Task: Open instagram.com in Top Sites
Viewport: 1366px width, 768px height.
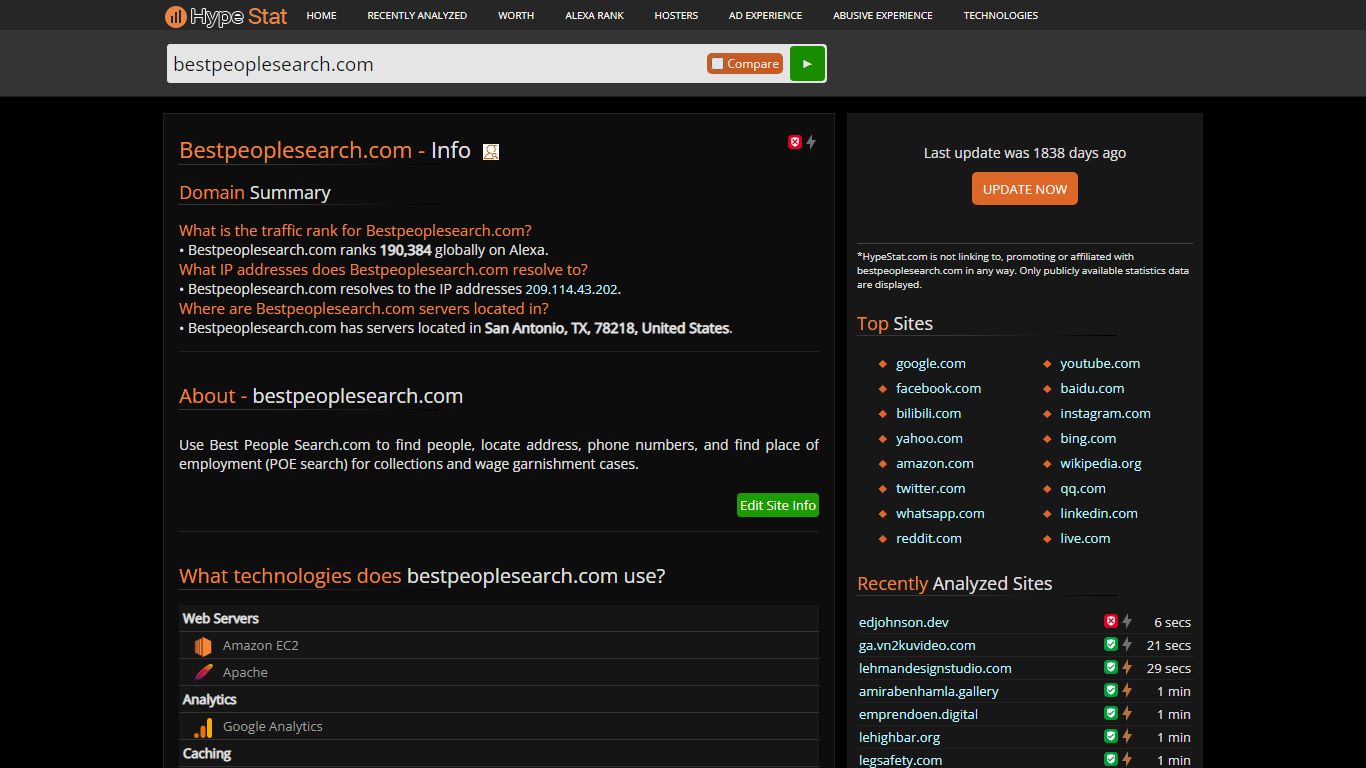Action: [x=1105, y=414]
